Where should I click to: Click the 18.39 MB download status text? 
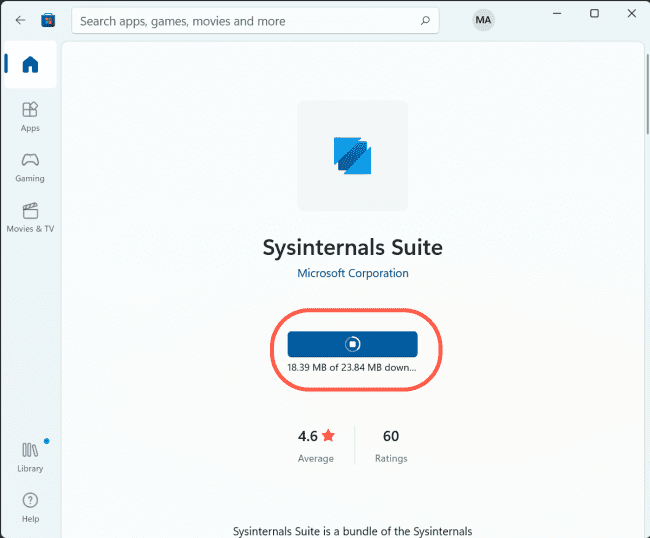pyautogui.click(x=352, y=367)
